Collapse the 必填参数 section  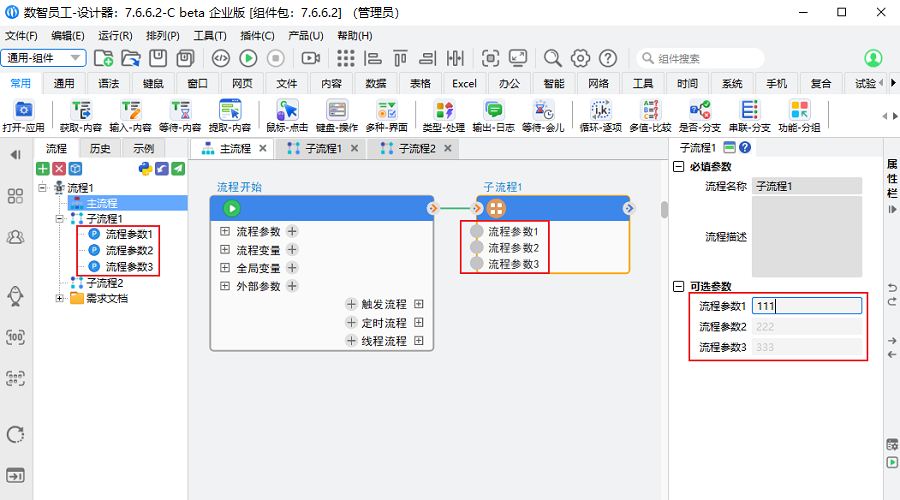click(679, 167)
